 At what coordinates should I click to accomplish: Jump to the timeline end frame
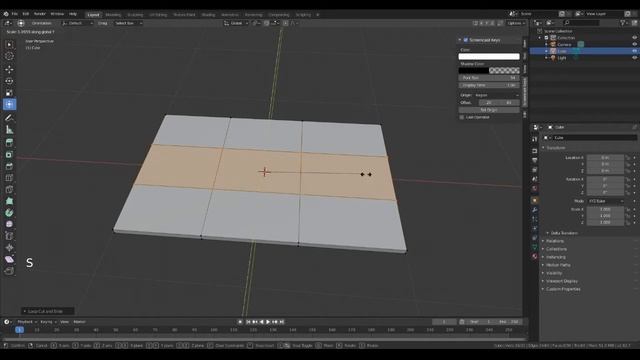(282, 322)
